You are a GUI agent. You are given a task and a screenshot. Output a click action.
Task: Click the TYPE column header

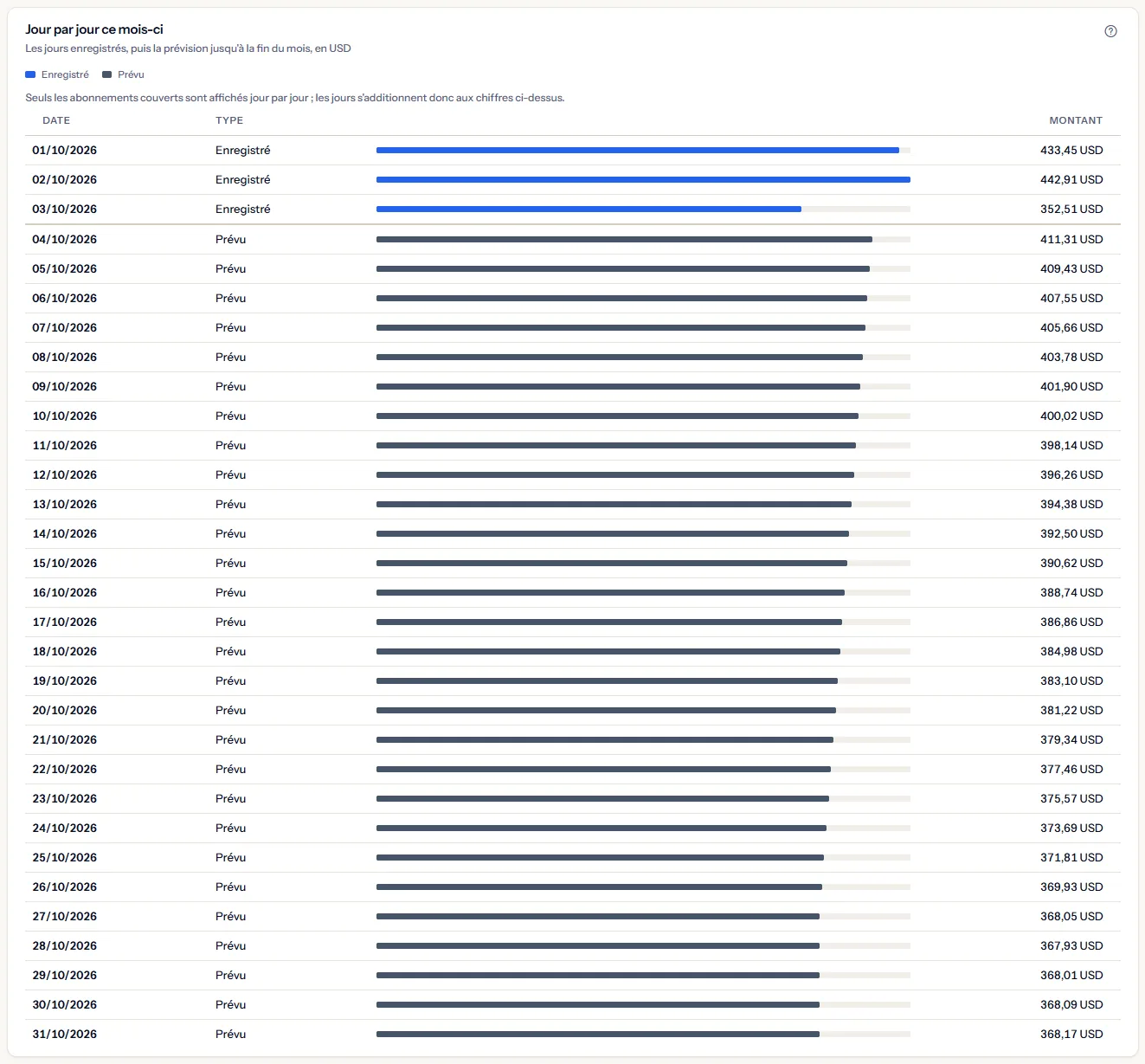(x=229, y=120)
